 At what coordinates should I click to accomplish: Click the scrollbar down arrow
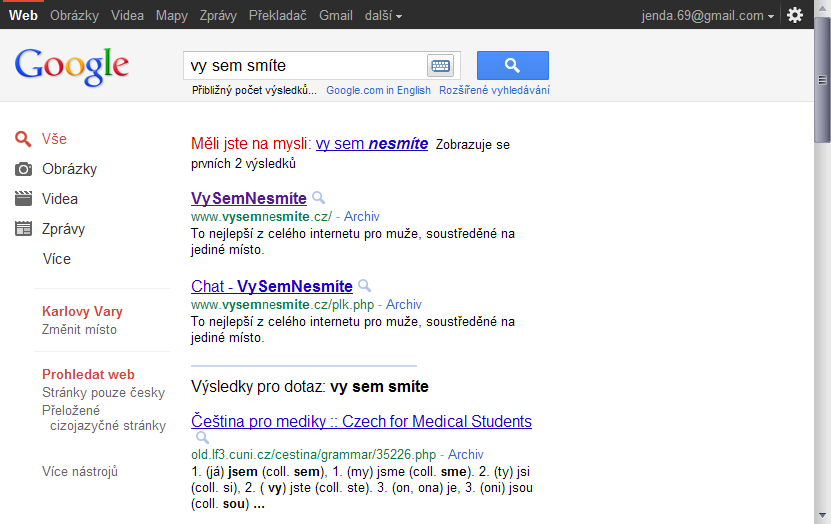pyautogui.click(x=823, y=516)
